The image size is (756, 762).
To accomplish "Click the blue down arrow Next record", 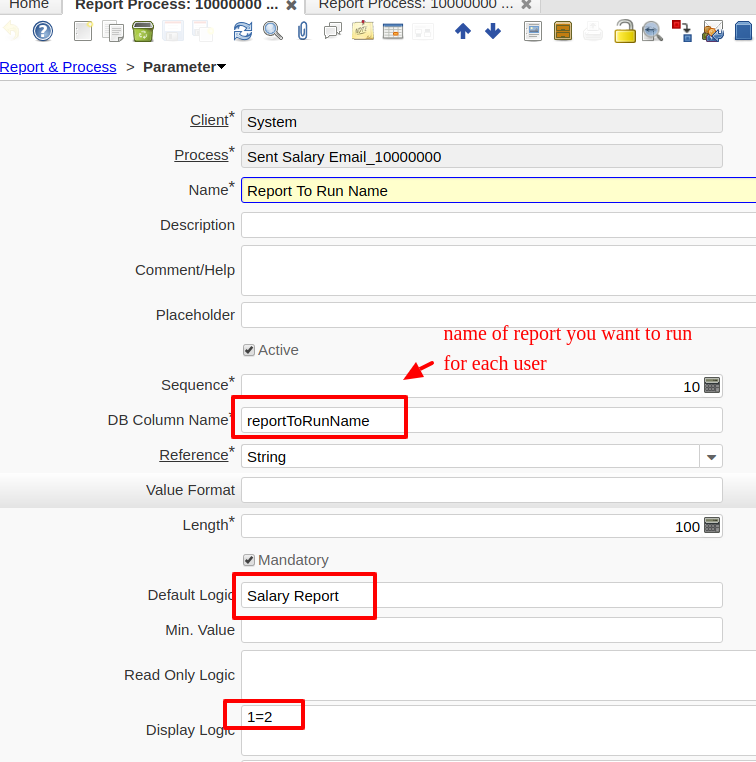I will (493, 31).
